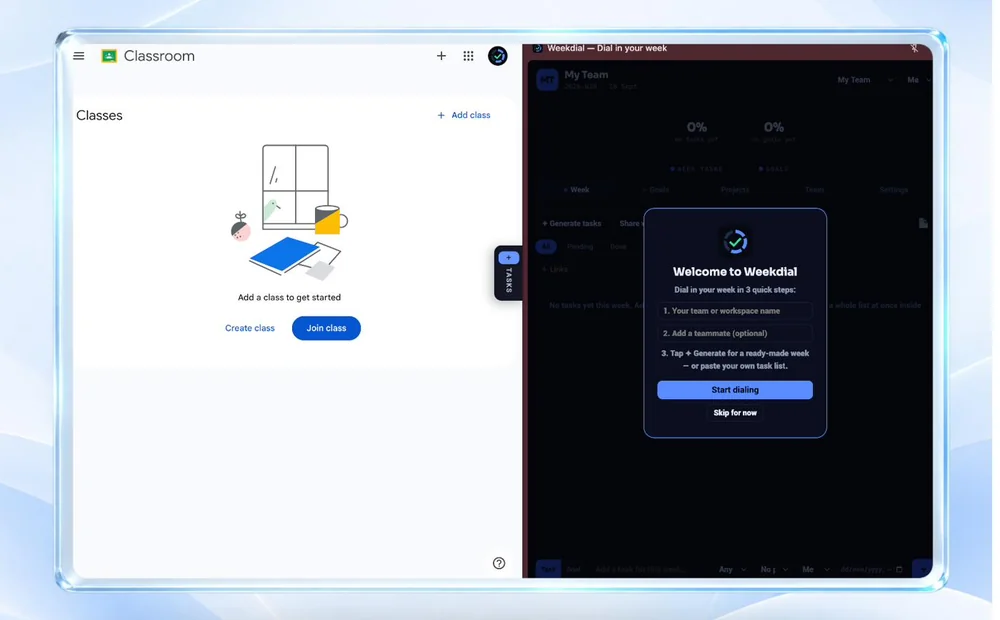Click the document icon in Weekdial toolbar
The width and height of the screenshot is (1000, 620).
tap(923, 223)
